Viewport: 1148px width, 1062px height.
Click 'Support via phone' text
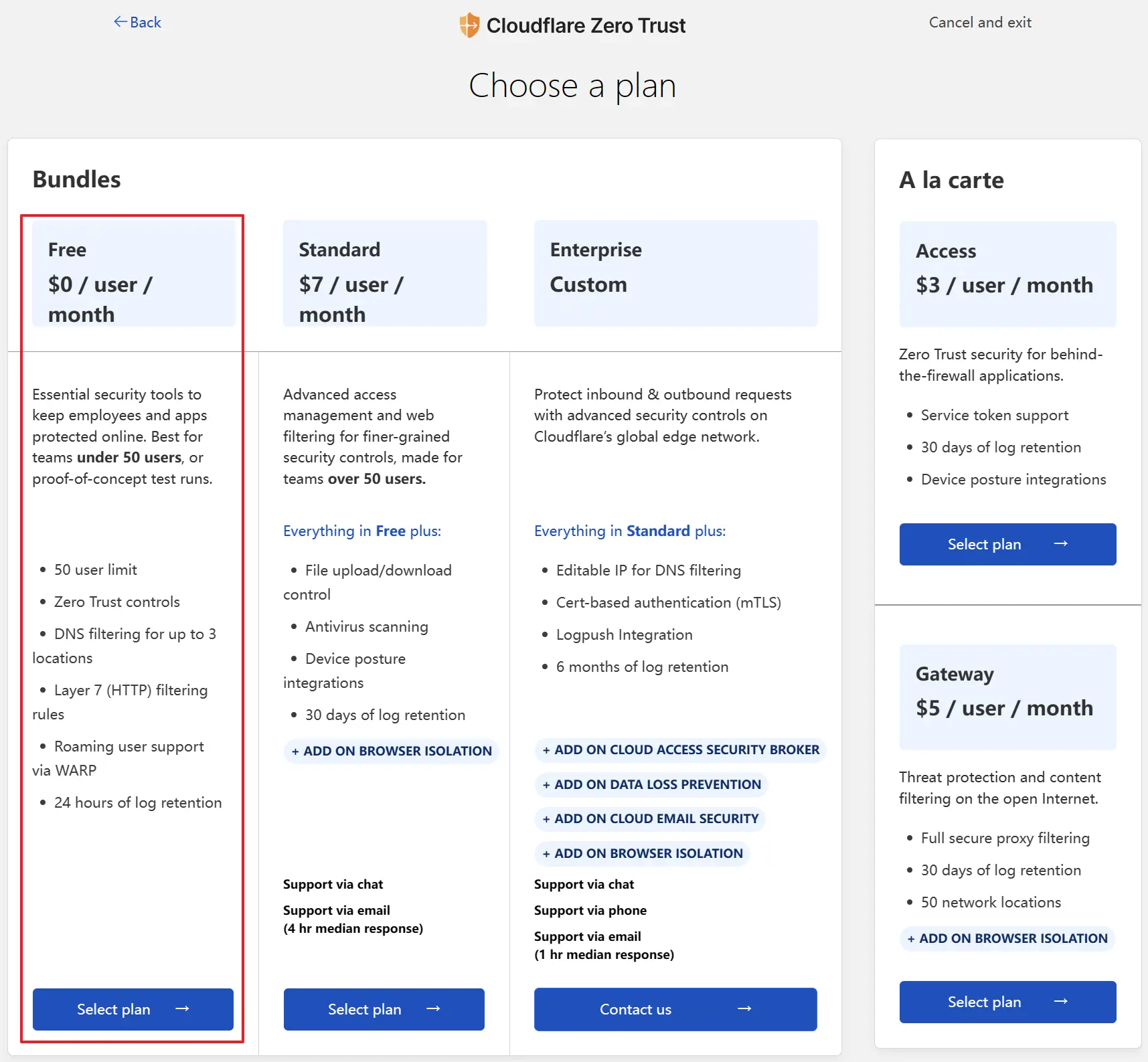coord(590,910)
